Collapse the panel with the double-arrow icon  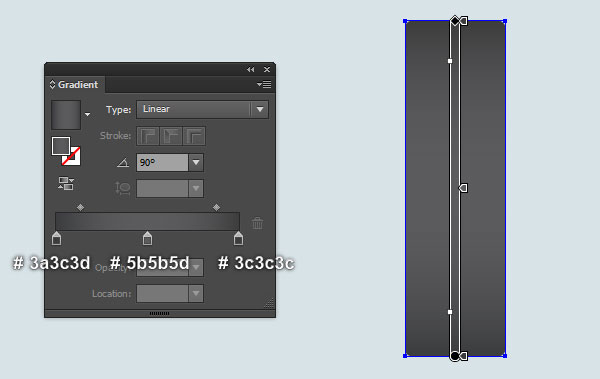click(x=251, y=69)
